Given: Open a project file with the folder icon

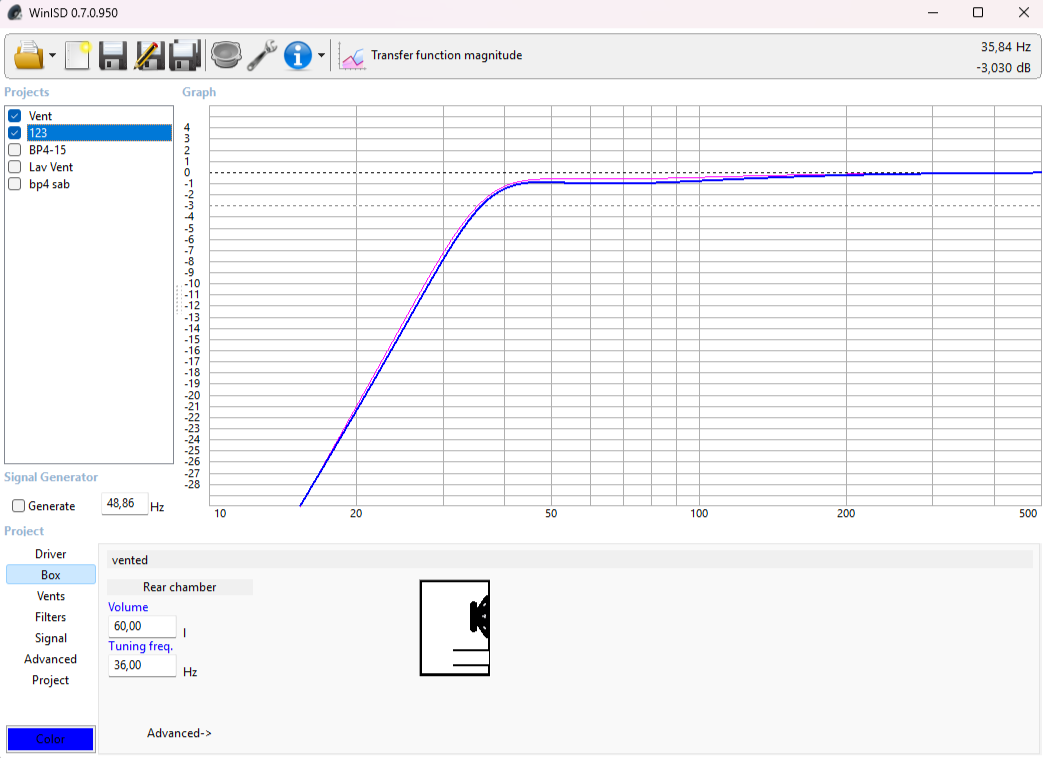Looking at the screenshot, I should (29, 55).
